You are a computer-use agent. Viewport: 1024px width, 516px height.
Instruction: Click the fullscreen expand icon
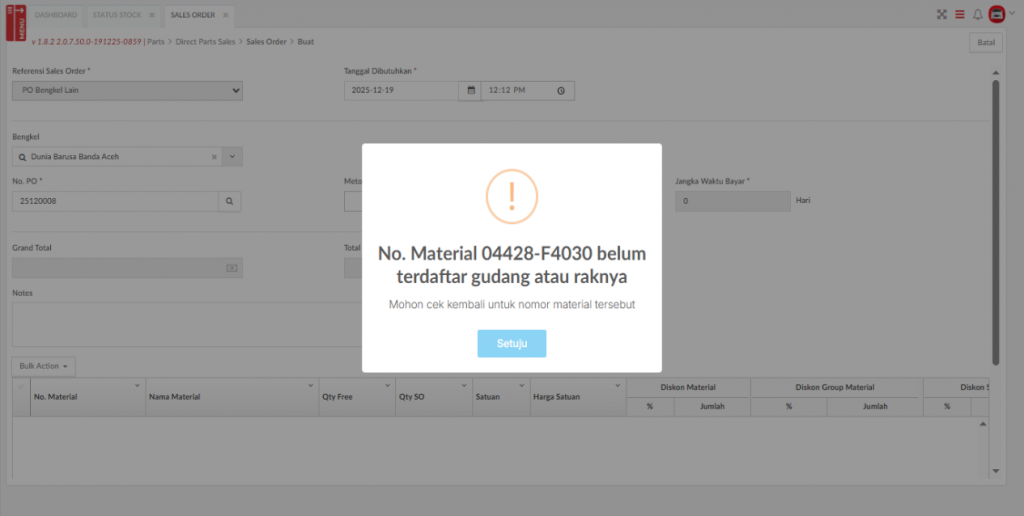pyautogui.click(x=941, y=15)
